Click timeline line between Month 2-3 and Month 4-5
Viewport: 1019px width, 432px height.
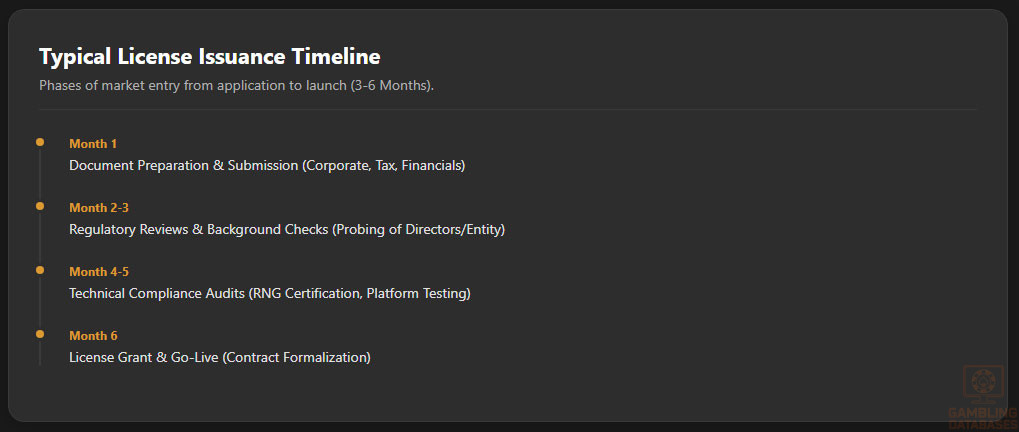[40, 239]
